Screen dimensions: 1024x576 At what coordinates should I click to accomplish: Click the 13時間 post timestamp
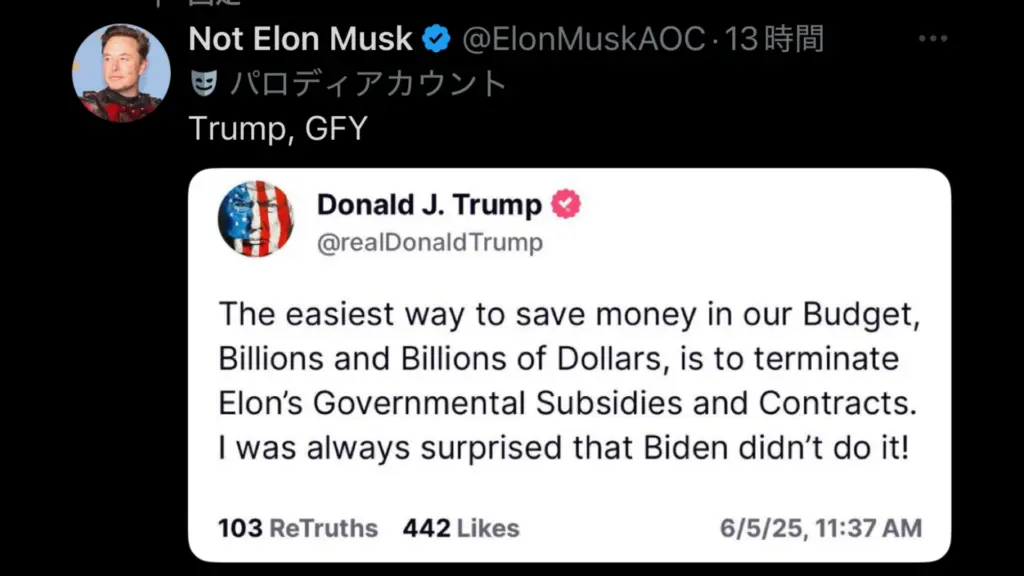pyautogui.click(x=776, y=39)
